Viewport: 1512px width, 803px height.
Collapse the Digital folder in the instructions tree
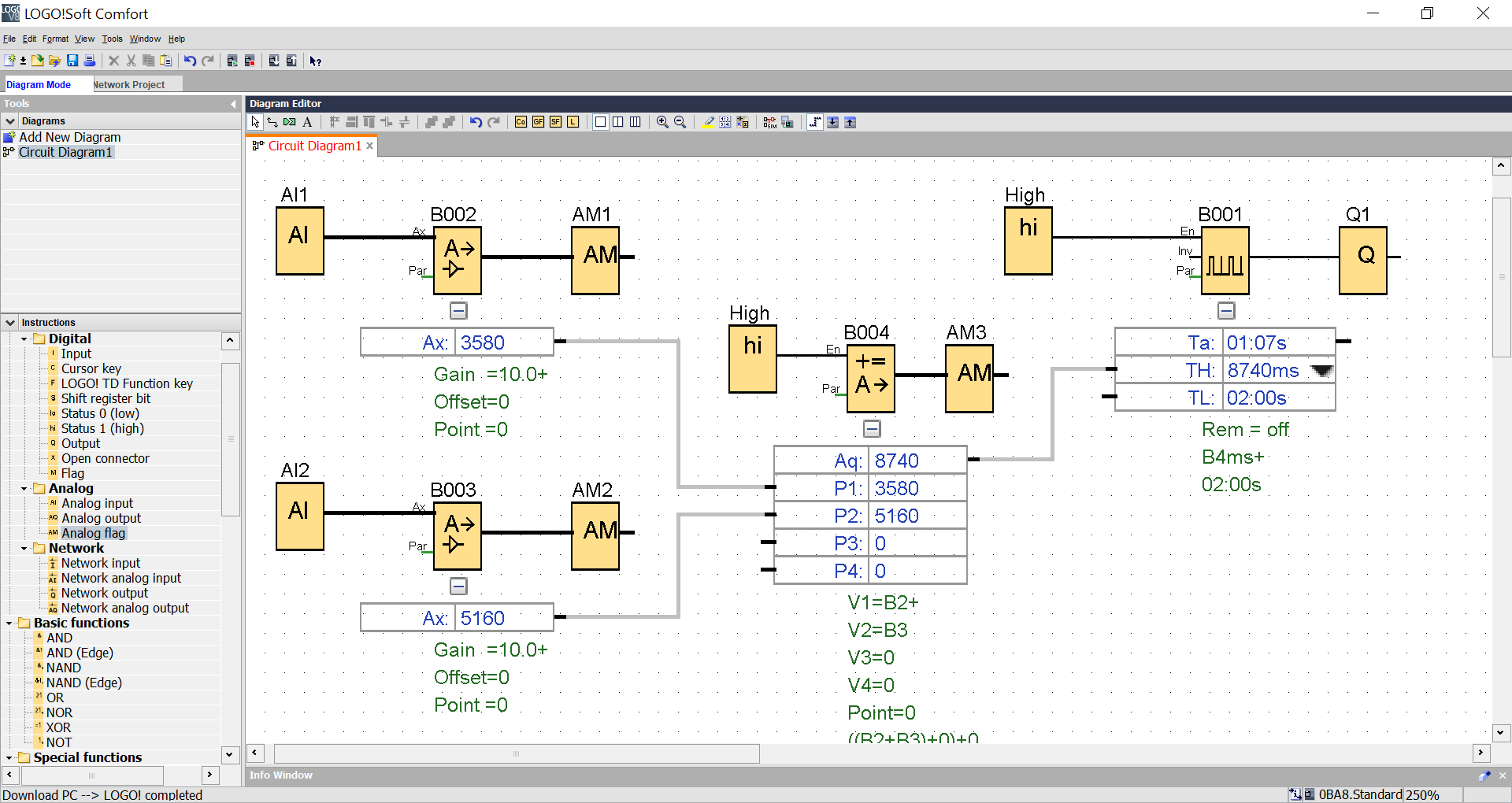24,339
